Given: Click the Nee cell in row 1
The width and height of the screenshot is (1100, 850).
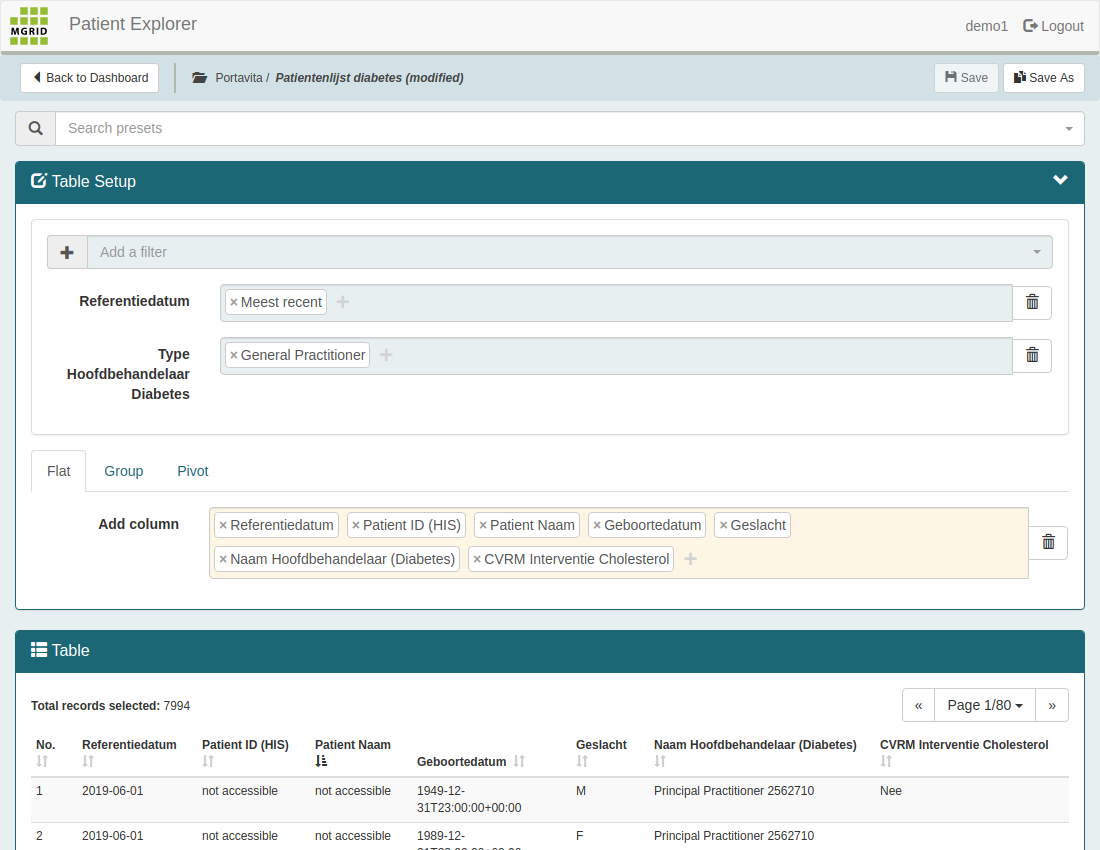Looking at the screenshot, I should pos(891,791).
